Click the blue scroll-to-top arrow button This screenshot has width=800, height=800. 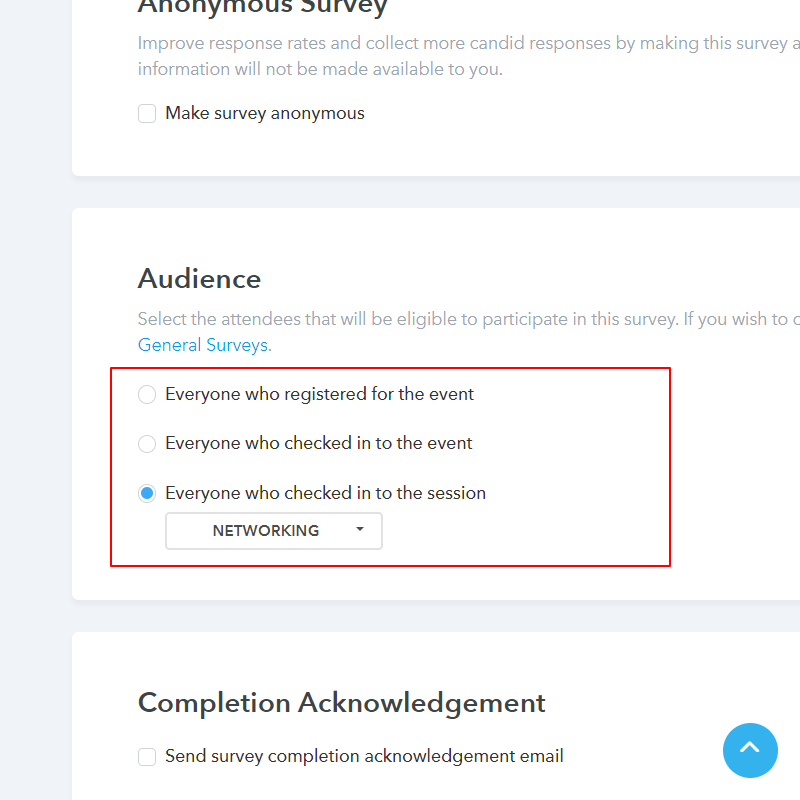[750, 750]
